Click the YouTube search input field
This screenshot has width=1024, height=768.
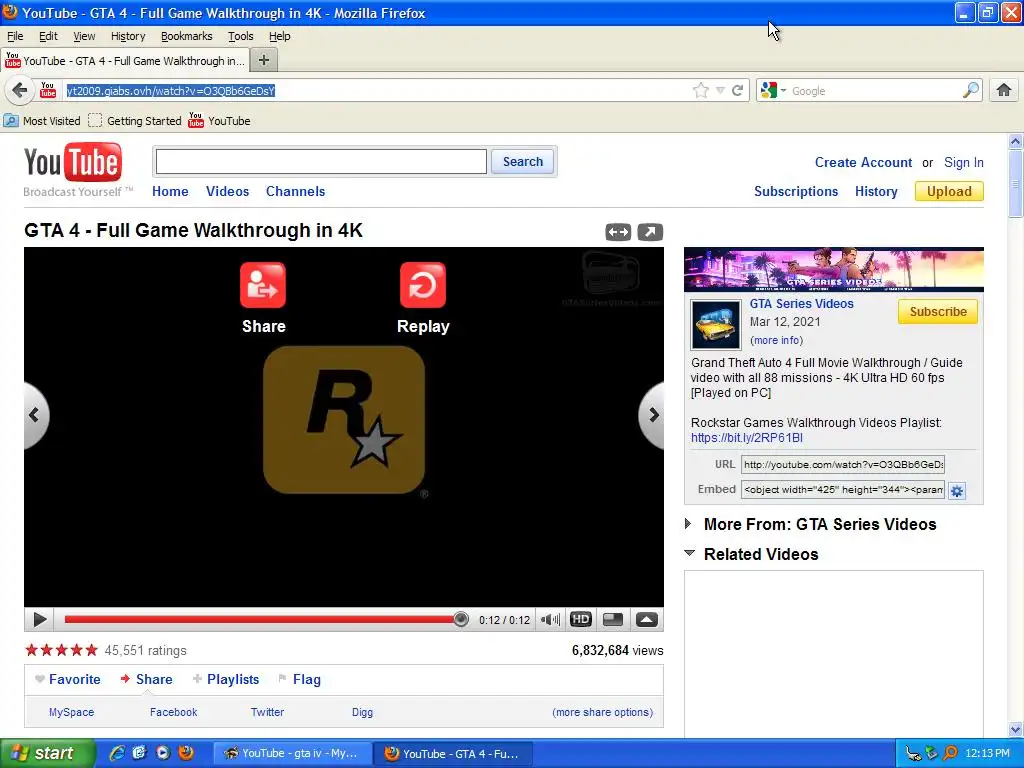pos(321,161)
